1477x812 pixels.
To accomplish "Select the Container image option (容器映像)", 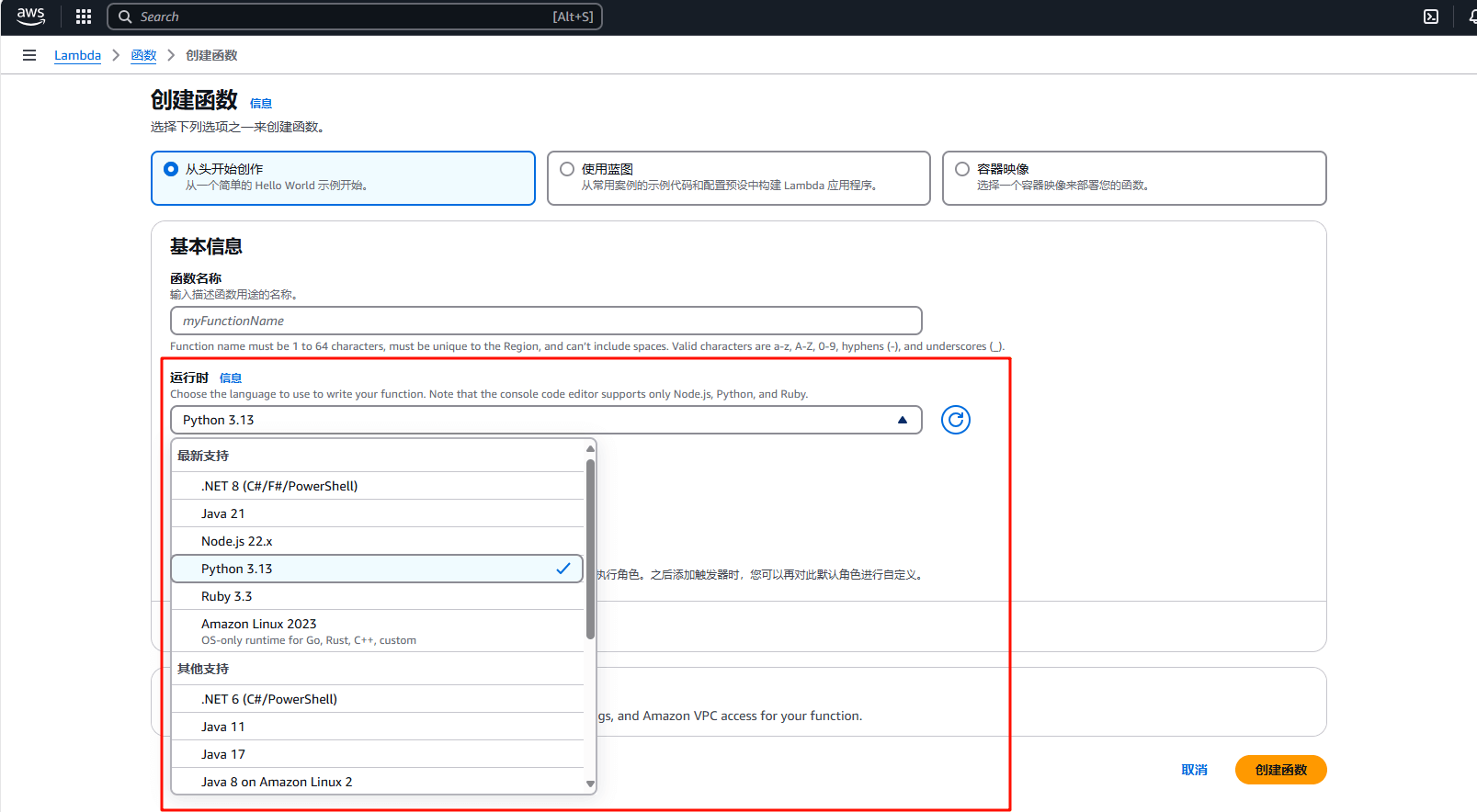I will point(1134,178).
